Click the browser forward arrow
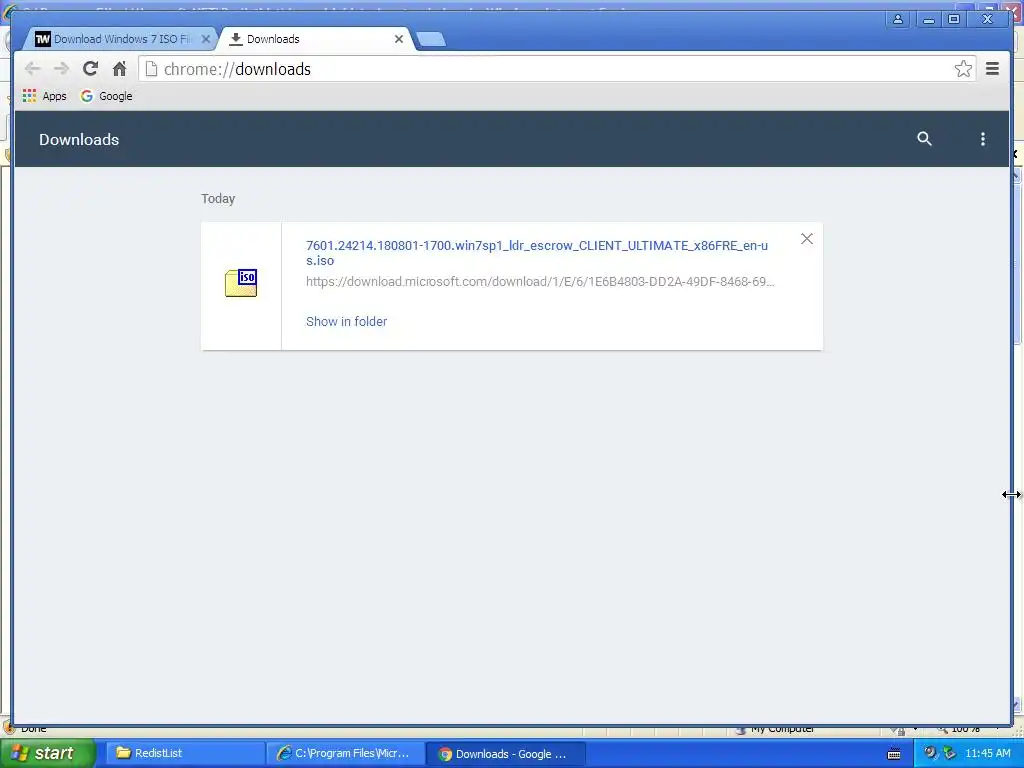 click(61, 69)
